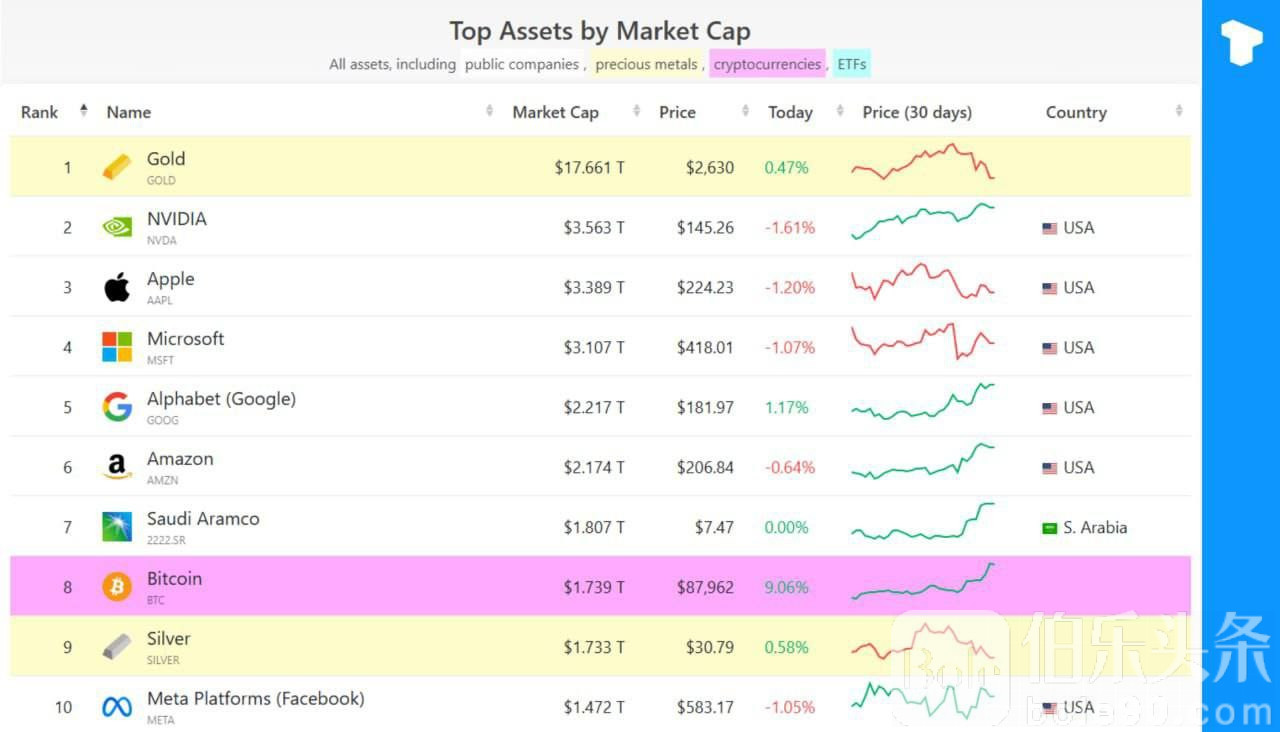Screen dimensions: 1280x732
Task: Click Apple's 30-day price chart
Action: point(923,281)
